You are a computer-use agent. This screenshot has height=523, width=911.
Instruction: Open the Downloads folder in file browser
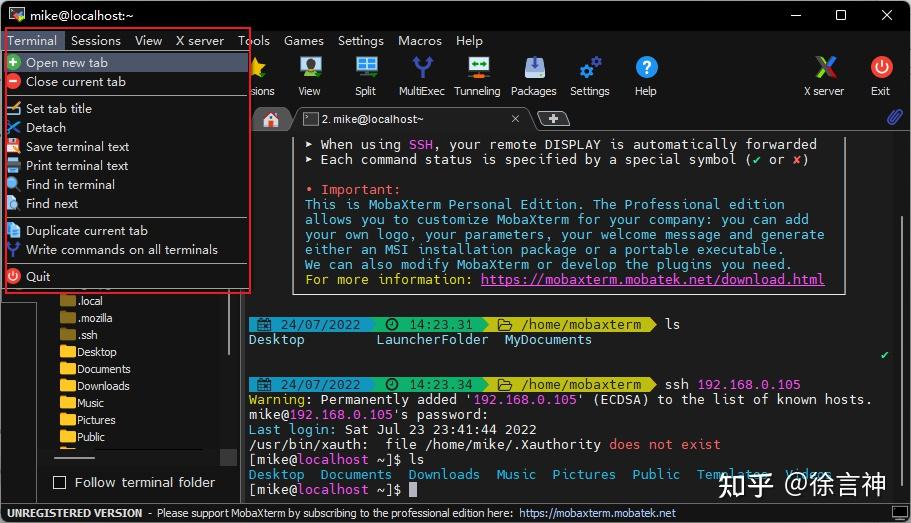pos(103,386)
